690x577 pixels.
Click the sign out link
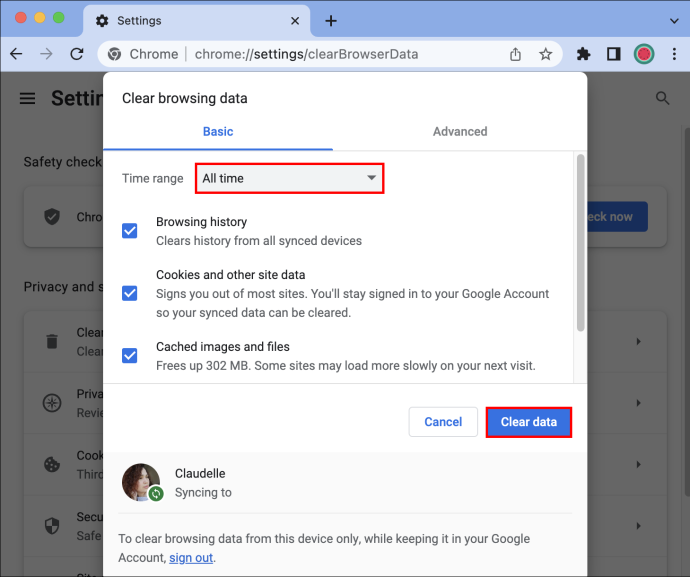tap(191, 558)
